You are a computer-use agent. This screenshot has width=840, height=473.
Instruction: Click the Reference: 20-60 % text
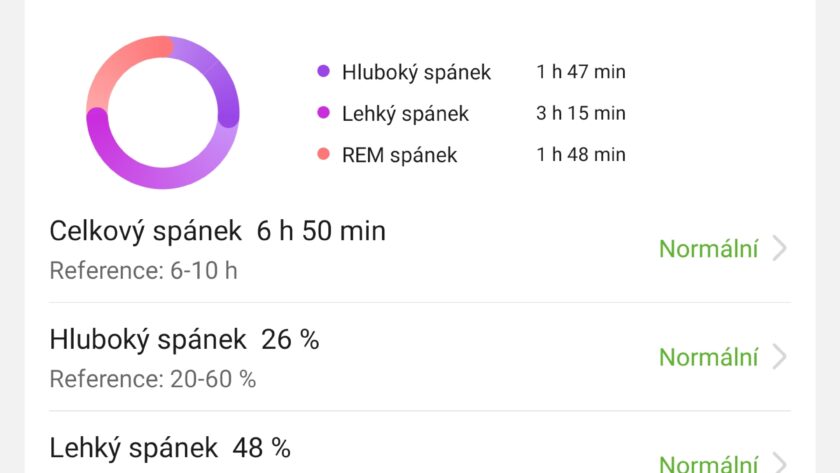152,379
